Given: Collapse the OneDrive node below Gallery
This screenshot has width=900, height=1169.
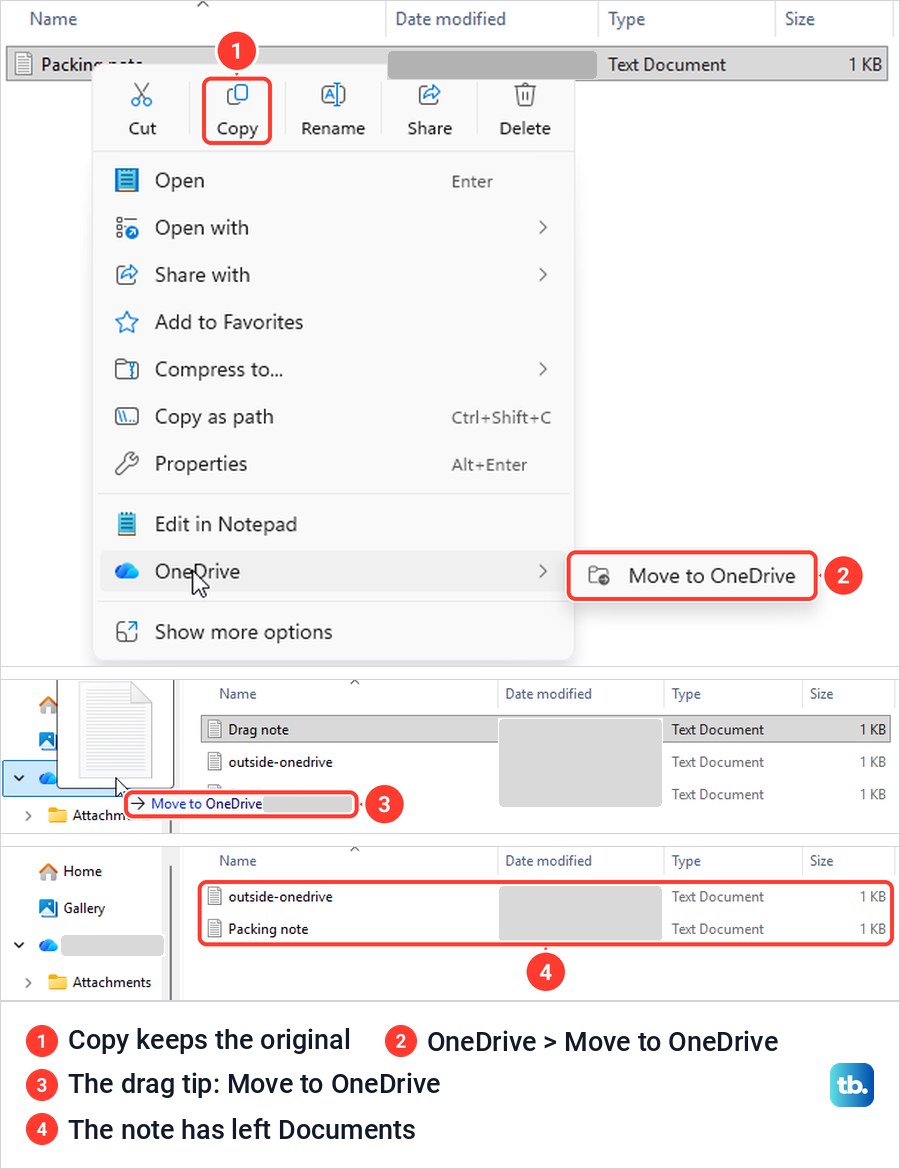Looking at the screenshot, I should point(19,945).
